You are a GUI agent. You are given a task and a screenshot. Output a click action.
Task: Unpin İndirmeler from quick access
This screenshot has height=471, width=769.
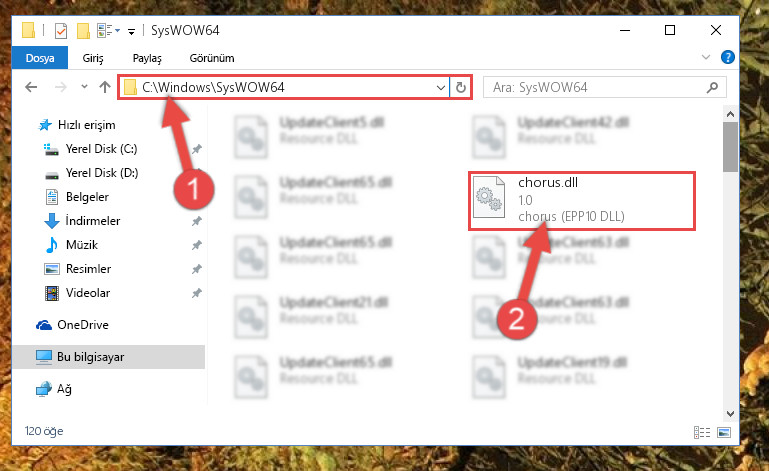click(x=197, y=221)
